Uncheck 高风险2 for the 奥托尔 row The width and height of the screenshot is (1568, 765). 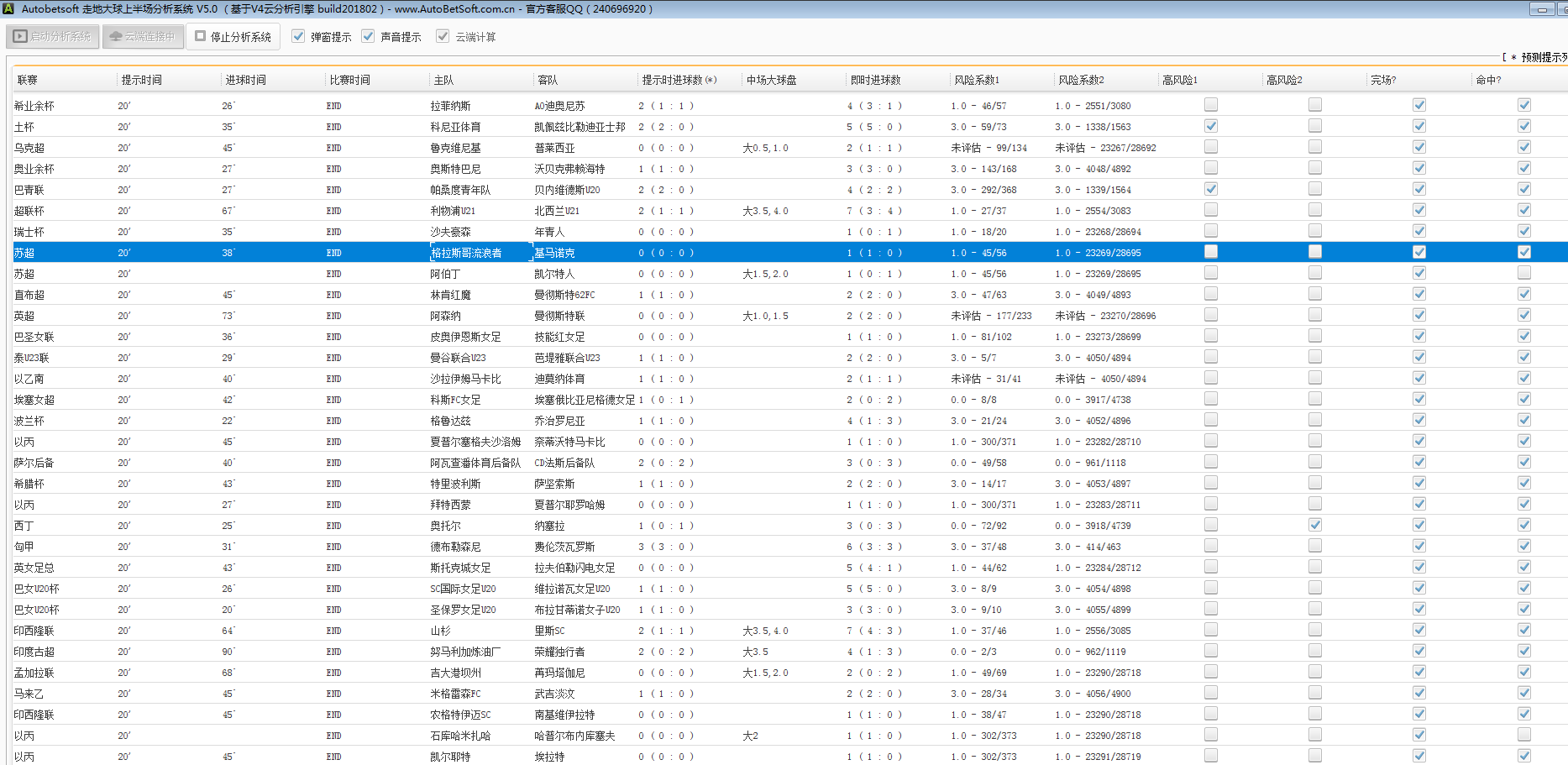1315,525
